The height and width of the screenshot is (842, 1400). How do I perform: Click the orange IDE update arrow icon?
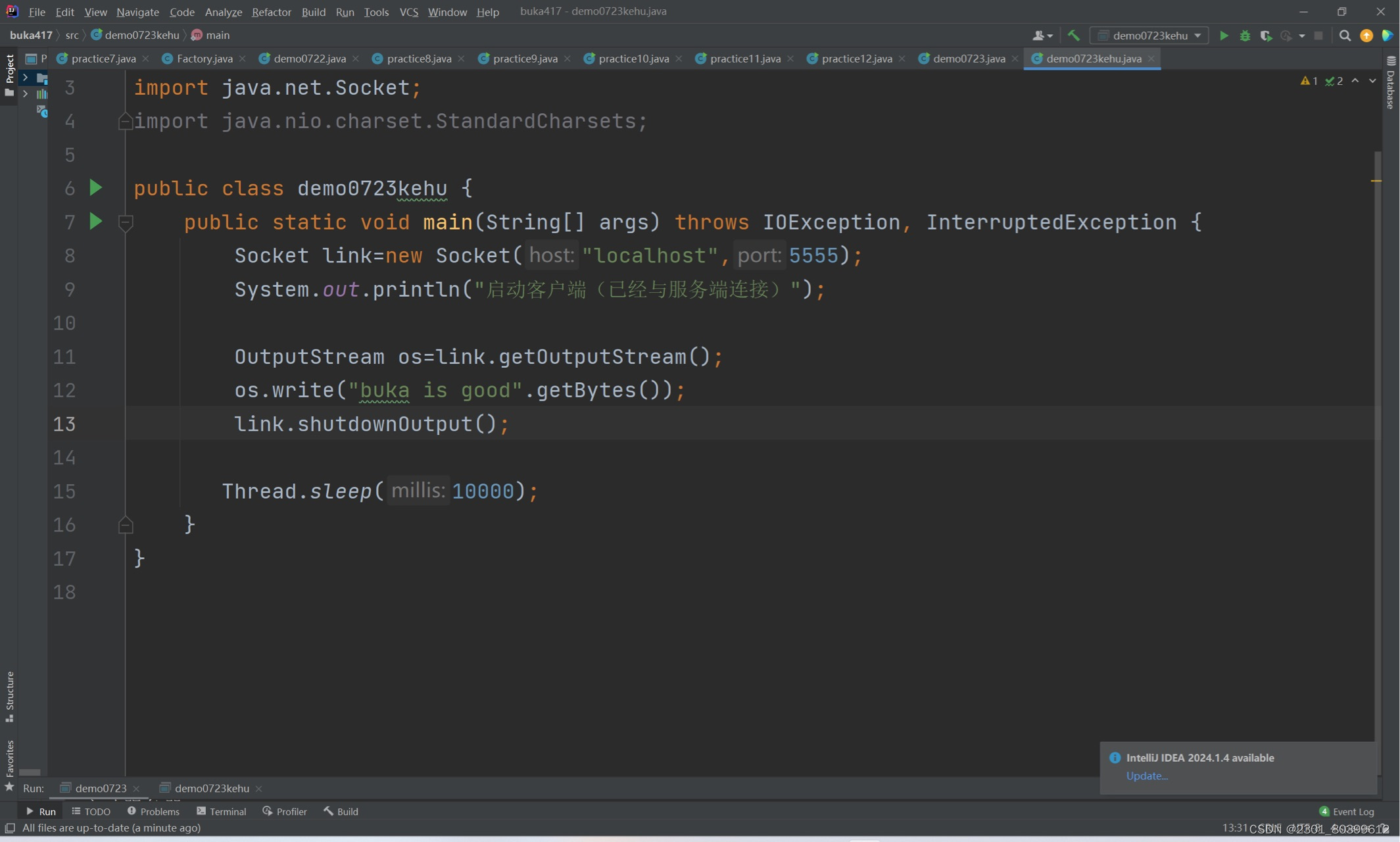point(1366,36)
